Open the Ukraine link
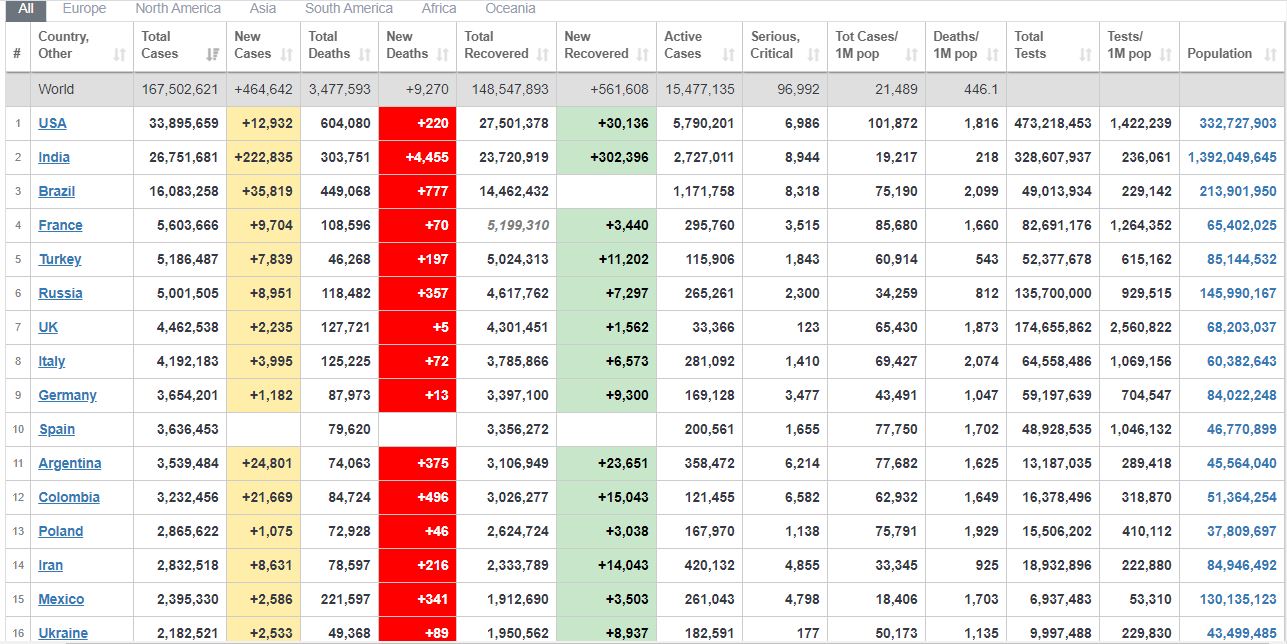This screenshot has height=644, width=1287. (63, 633)
